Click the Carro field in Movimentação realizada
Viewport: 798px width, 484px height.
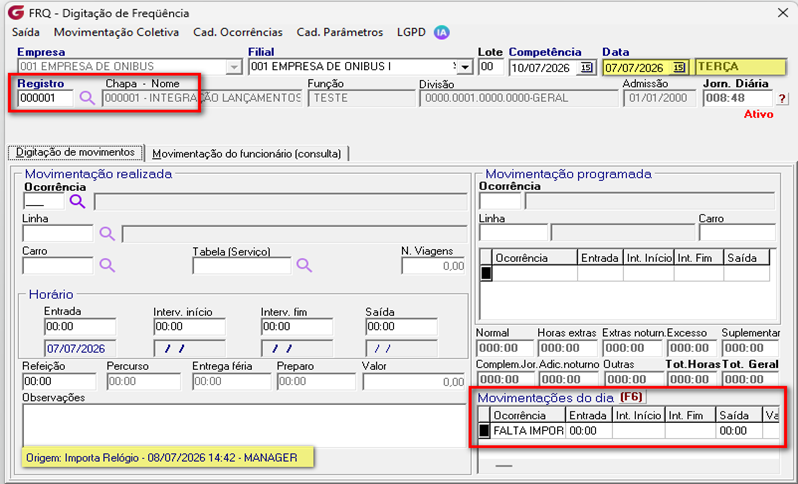coord(58,265)
